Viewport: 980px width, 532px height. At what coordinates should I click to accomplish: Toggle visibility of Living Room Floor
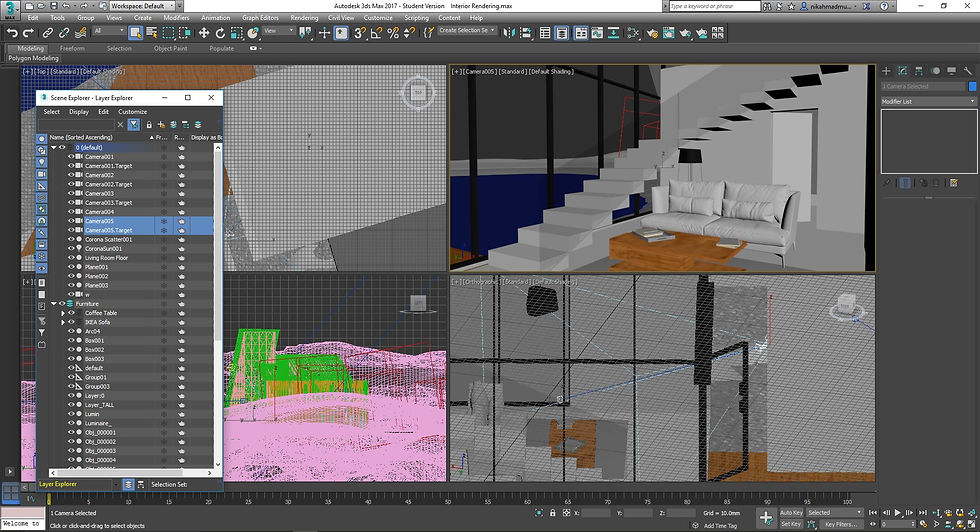pos(71,258)
